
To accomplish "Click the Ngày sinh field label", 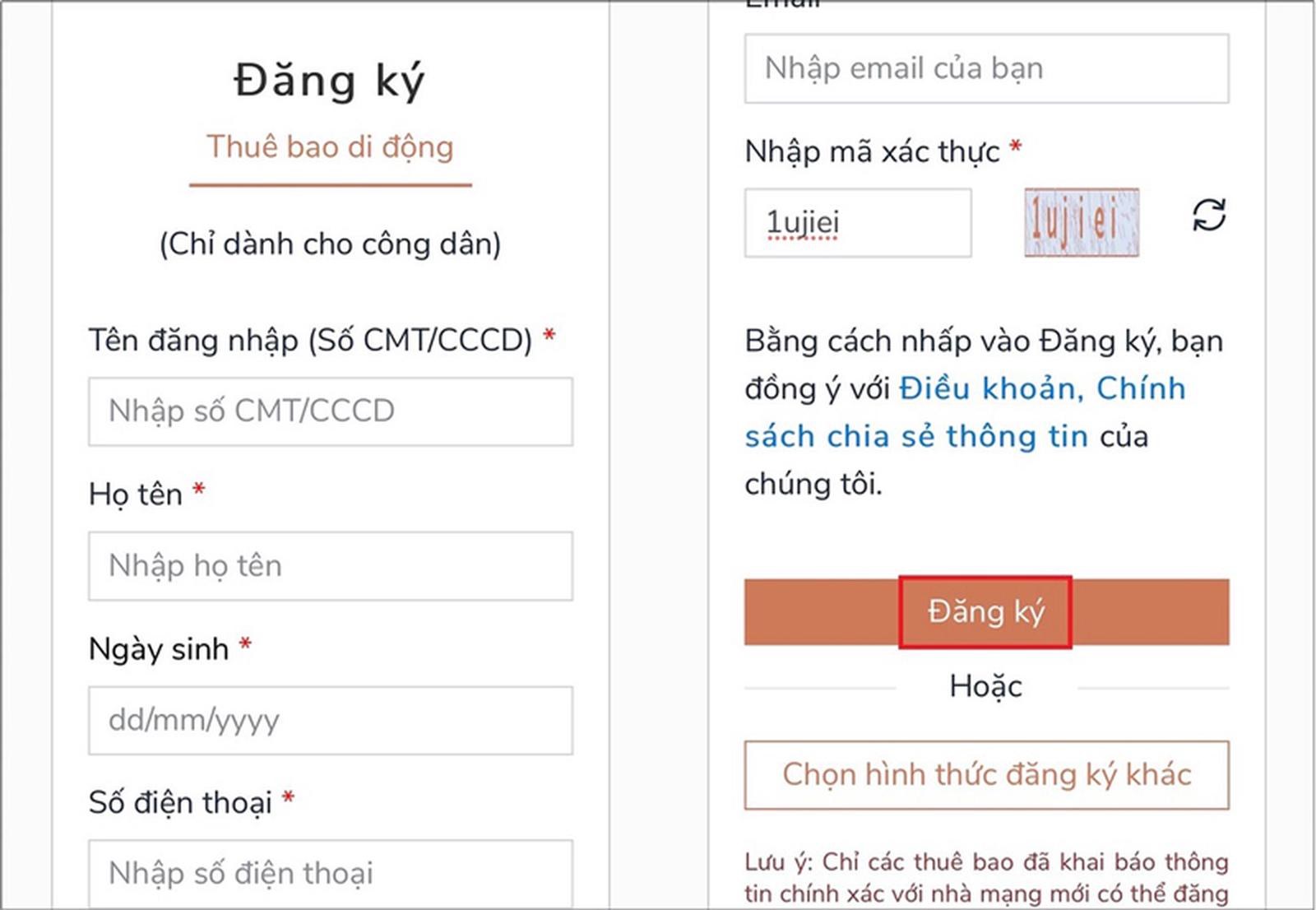I will pyautogui.click(x=159, y=649).
